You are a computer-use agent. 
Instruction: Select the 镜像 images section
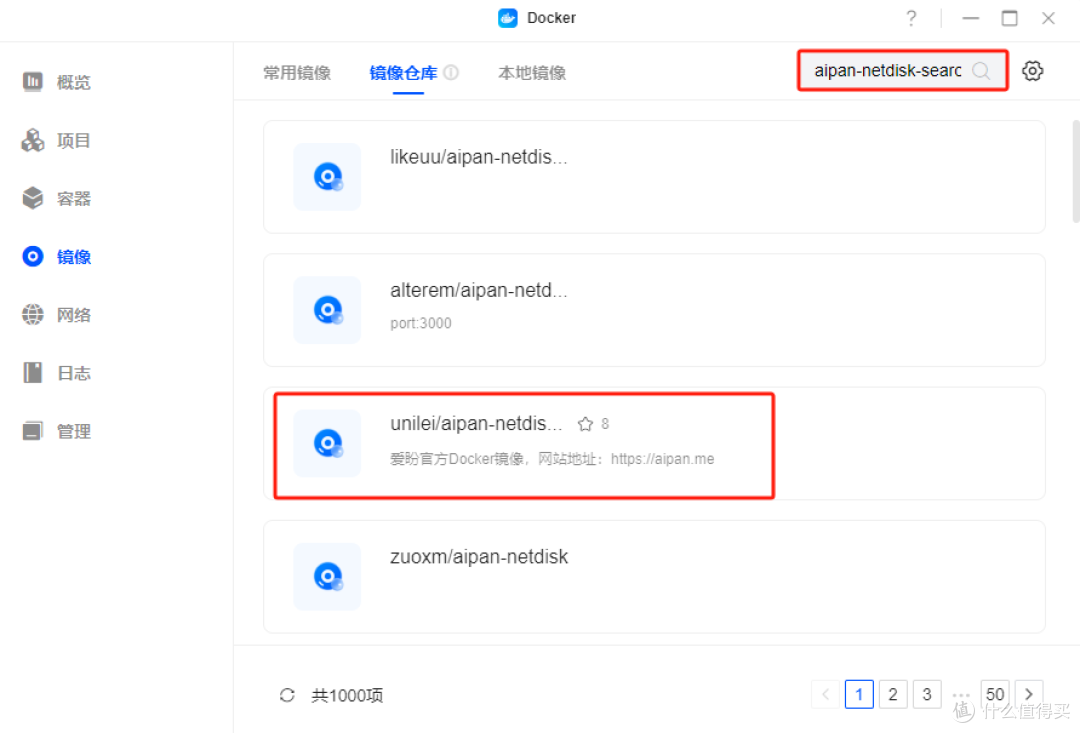56,257
